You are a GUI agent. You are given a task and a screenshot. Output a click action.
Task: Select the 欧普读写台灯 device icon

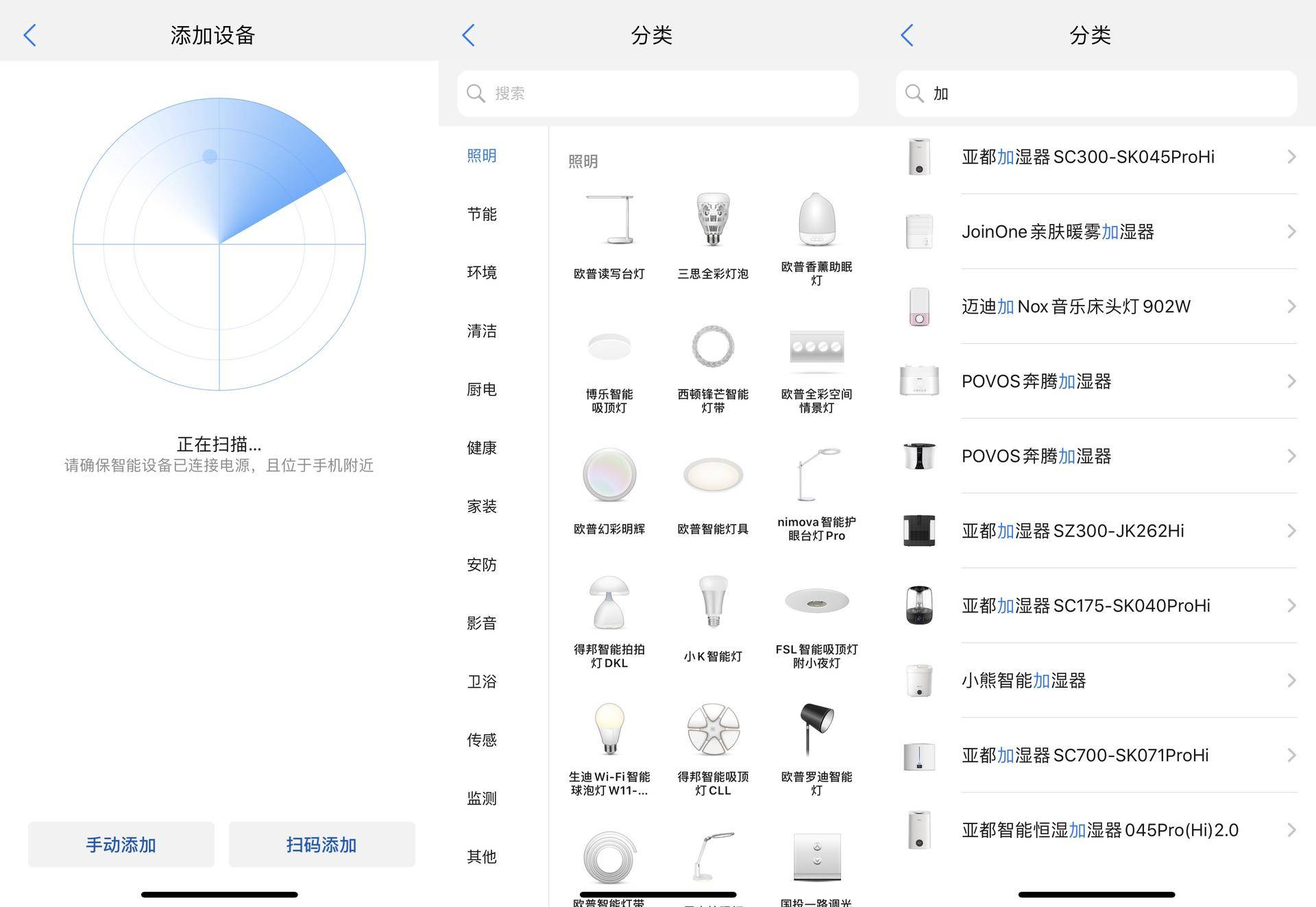(609, 219)
